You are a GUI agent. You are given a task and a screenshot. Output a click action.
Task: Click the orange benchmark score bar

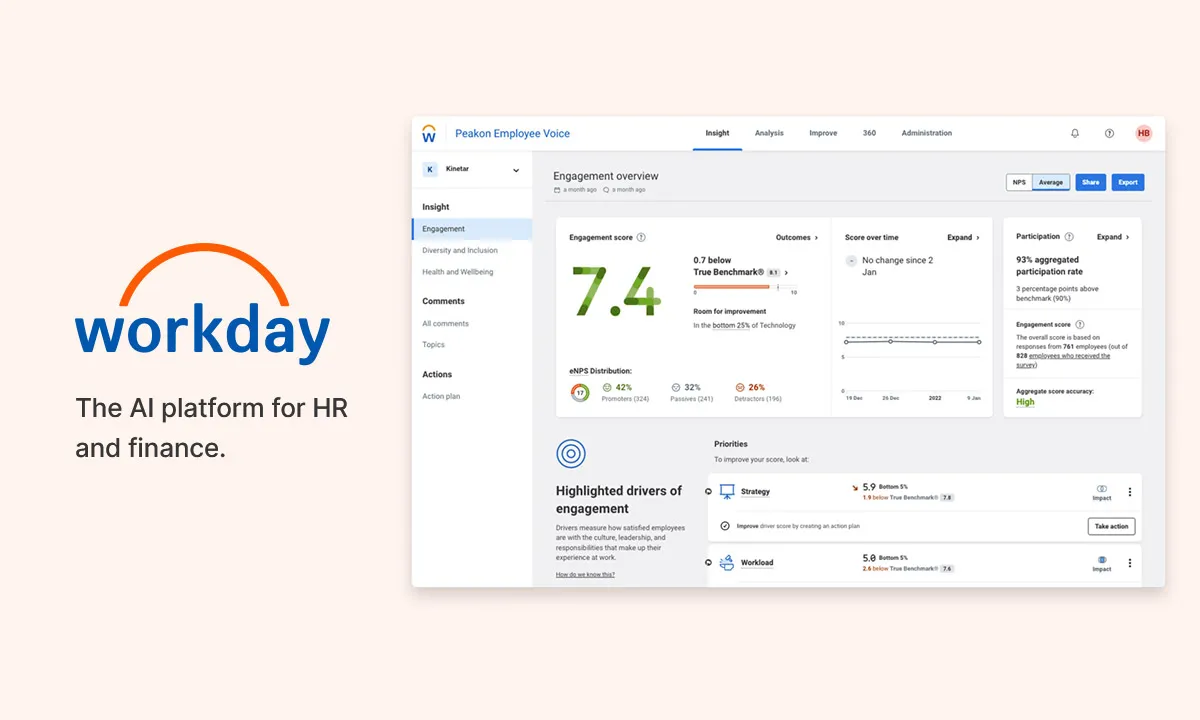730,286
